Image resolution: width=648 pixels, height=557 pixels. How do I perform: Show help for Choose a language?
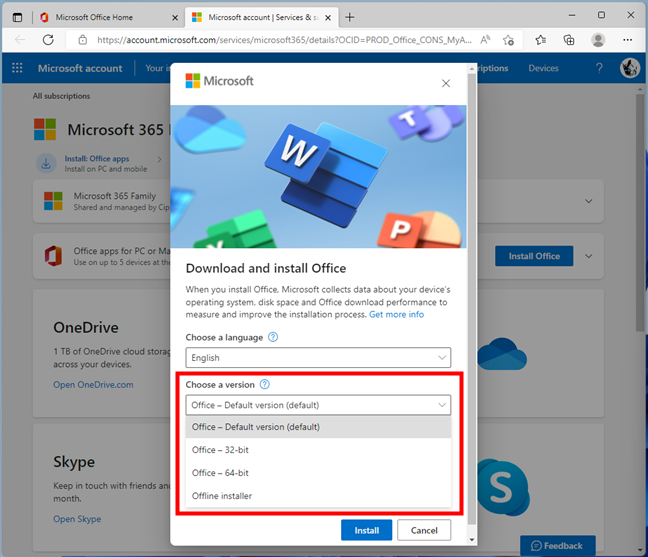click(x=273, y=337)
